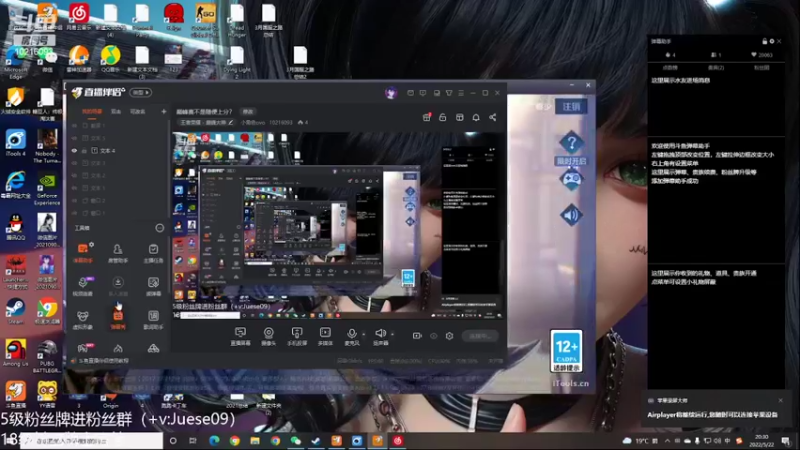Add a 摄像头 camera source
This screenshot has height=450, width=800.
pyautogui.click(x=268, y=337)
